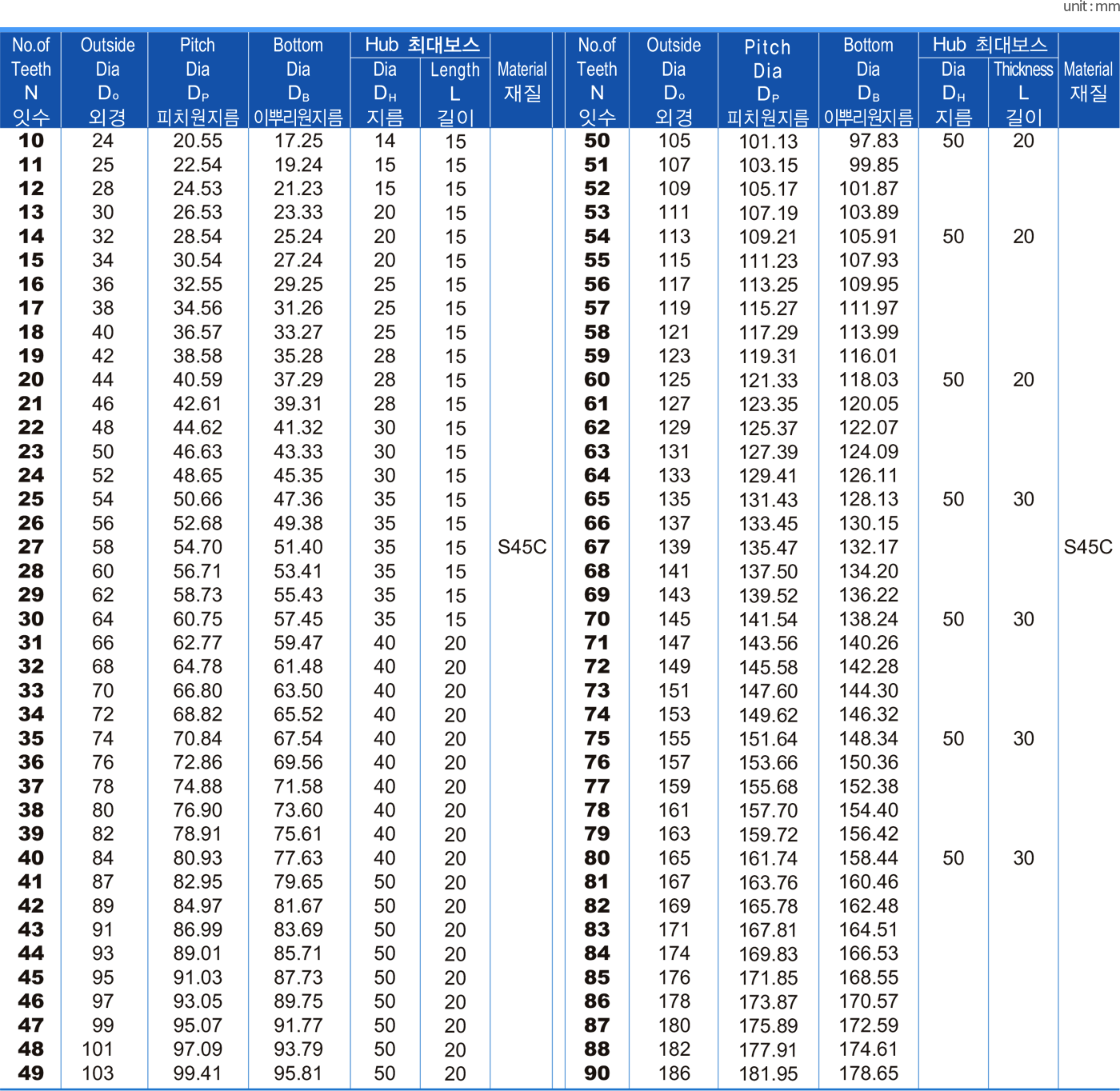1120x1091 pixels.
Task: Select bottom diameter value 124.09
Action: tap(869, 452)
